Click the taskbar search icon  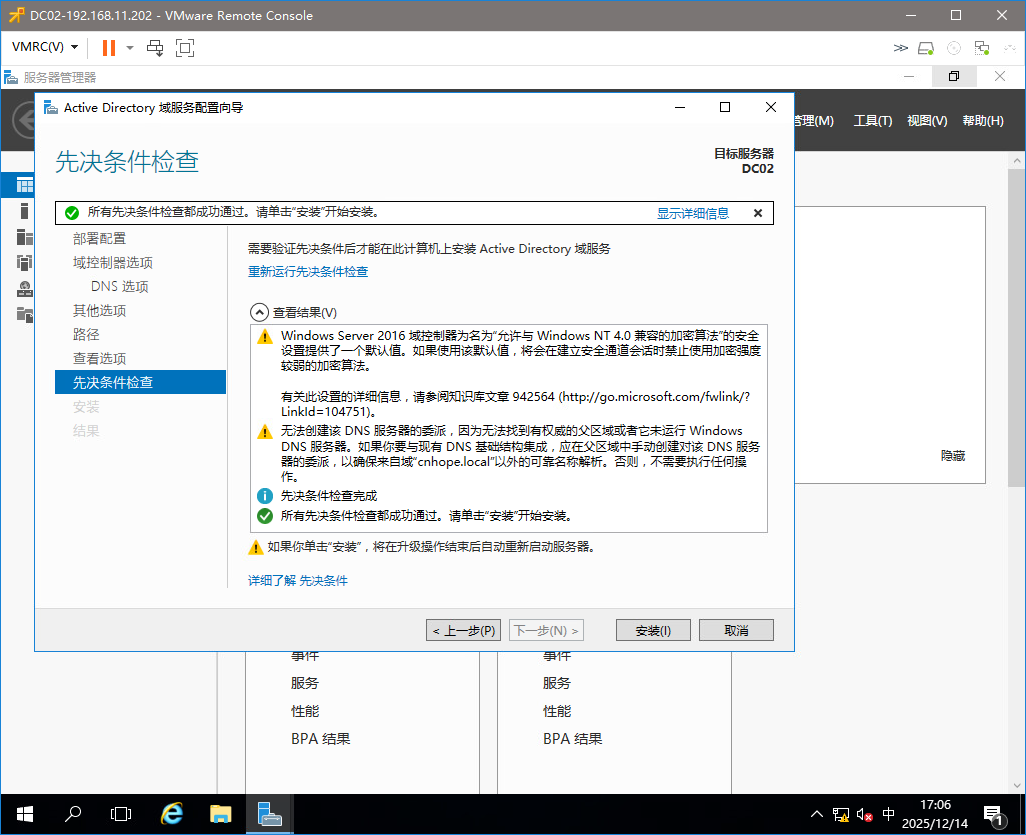(x=73, y=814)
